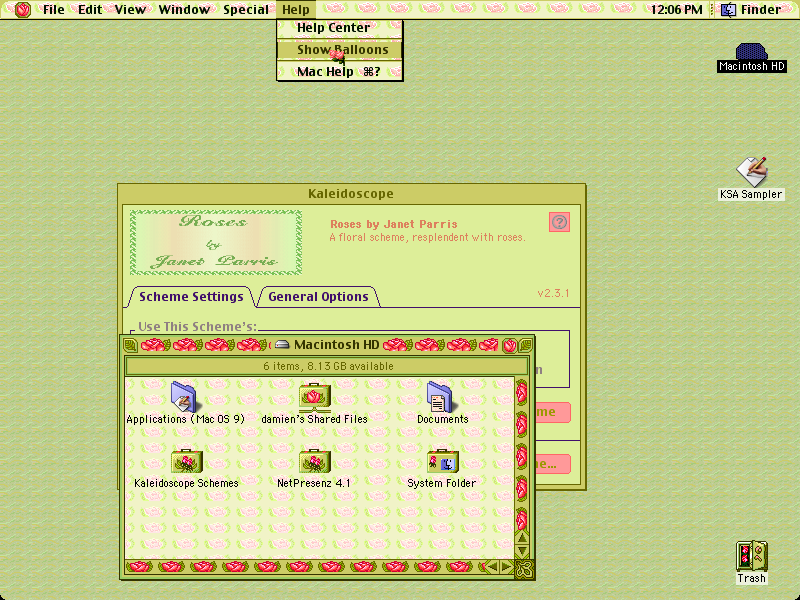Screen dimensions: 800x600
Task: Click the drive proxy icon in Macintosh HD title bar
Action: point(282,345)
